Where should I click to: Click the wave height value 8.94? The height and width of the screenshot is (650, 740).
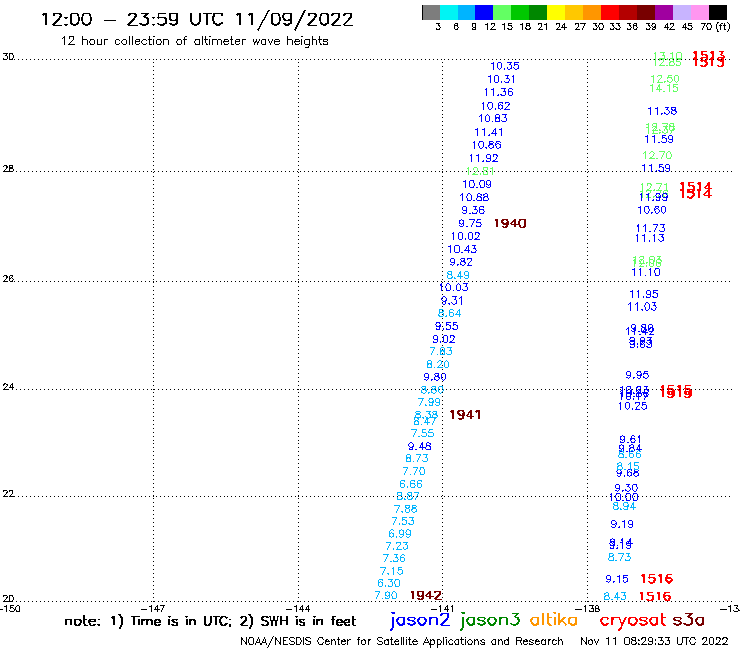pos(624,506)
